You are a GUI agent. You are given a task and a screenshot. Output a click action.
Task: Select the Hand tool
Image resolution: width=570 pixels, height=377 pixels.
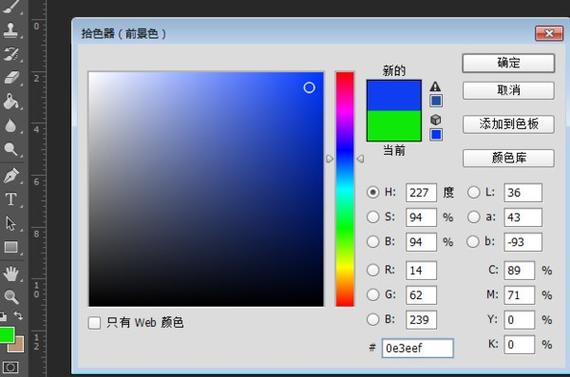tap(11, 273)
